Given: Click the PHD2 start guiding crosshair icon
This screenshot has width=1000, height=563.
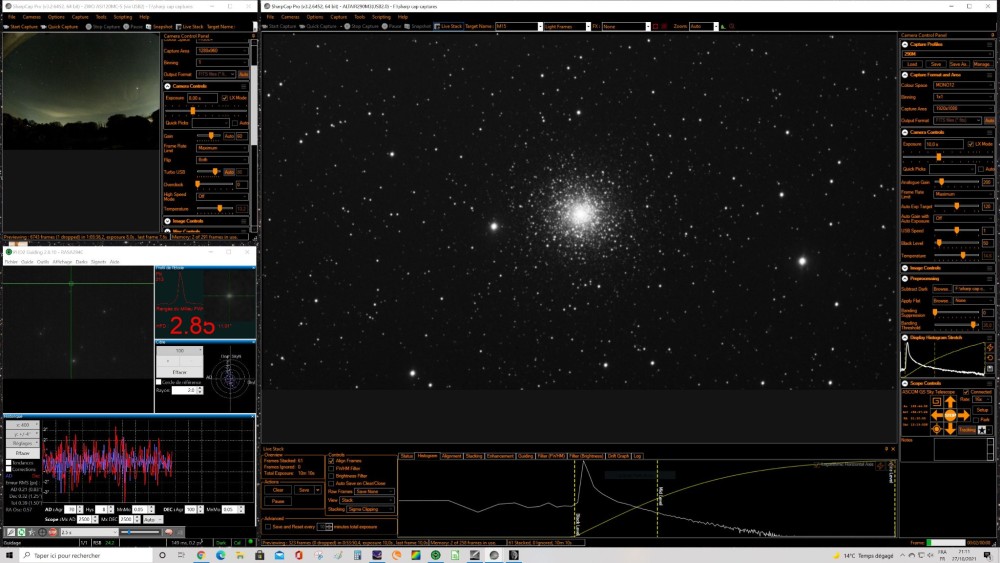Looking at the screenshot, I should pos(42,532).
